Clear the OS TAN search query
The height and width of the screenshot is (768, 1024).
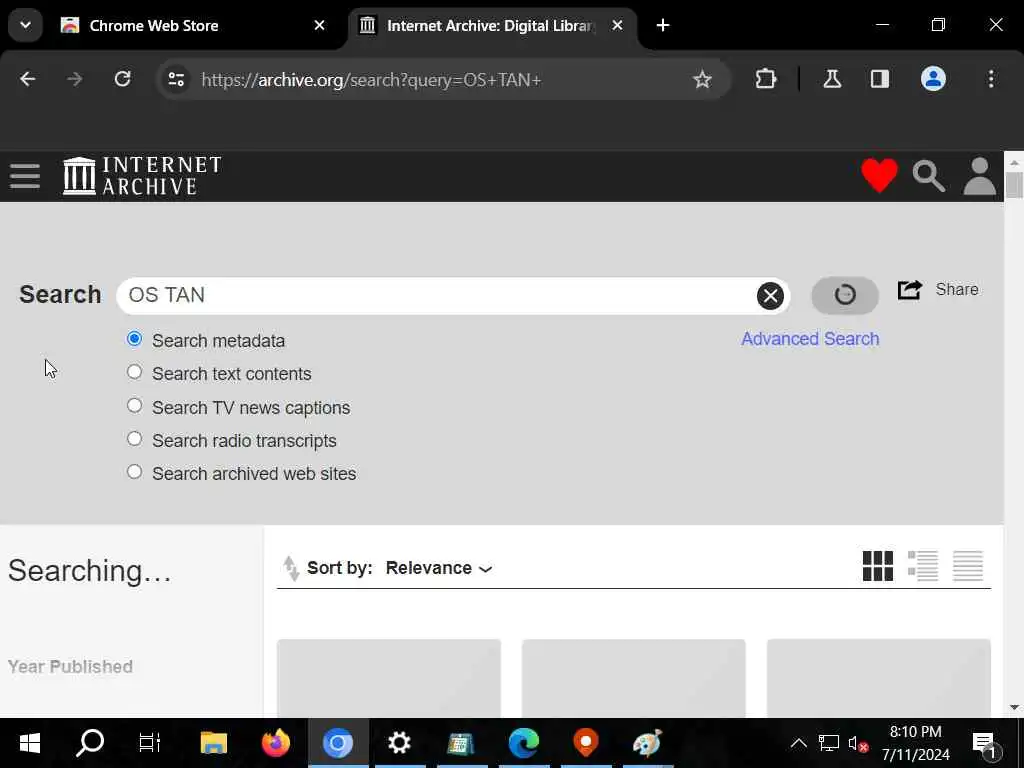[x=770, y=296]
